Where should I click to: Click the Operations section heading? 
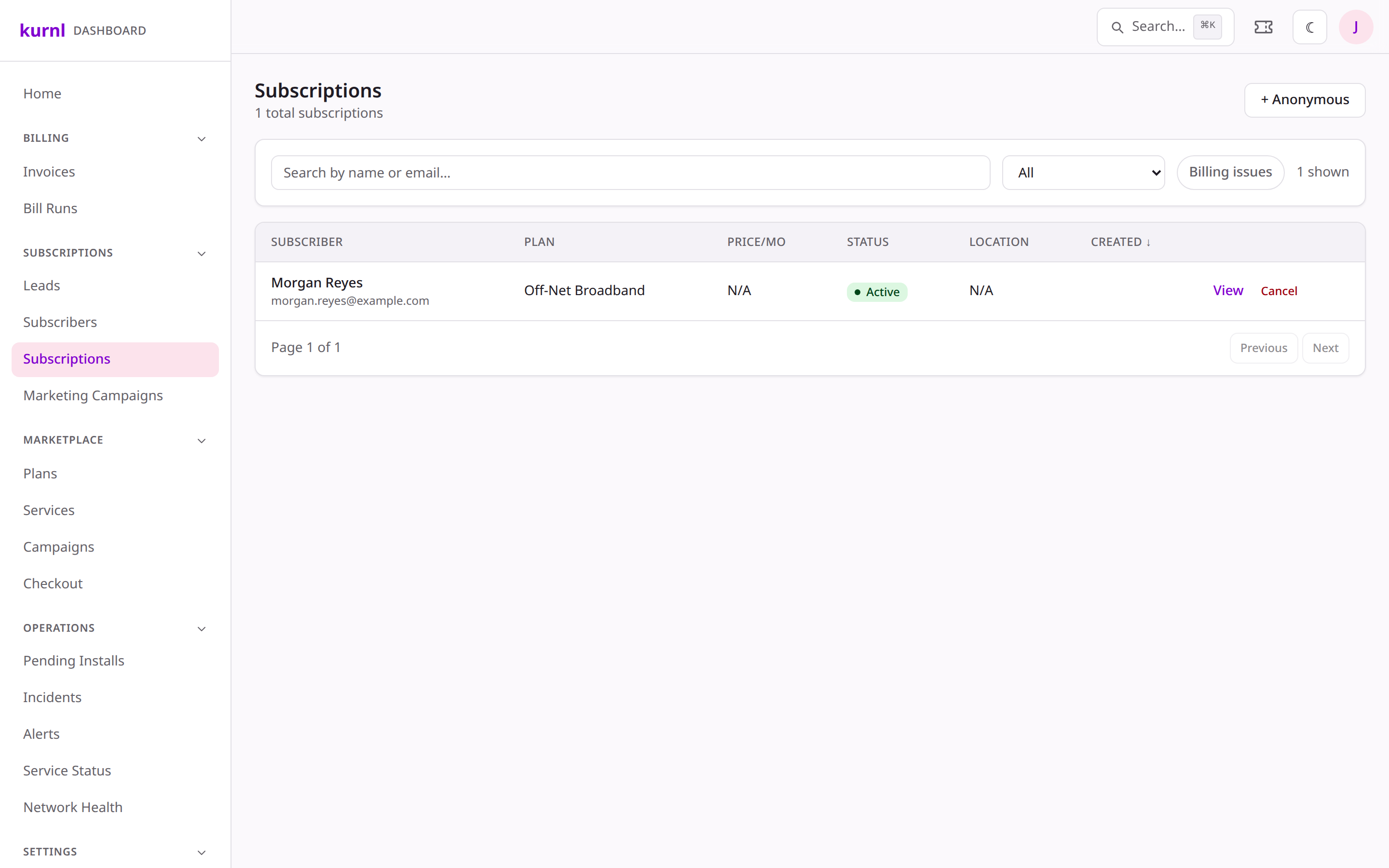click(59, 628)
